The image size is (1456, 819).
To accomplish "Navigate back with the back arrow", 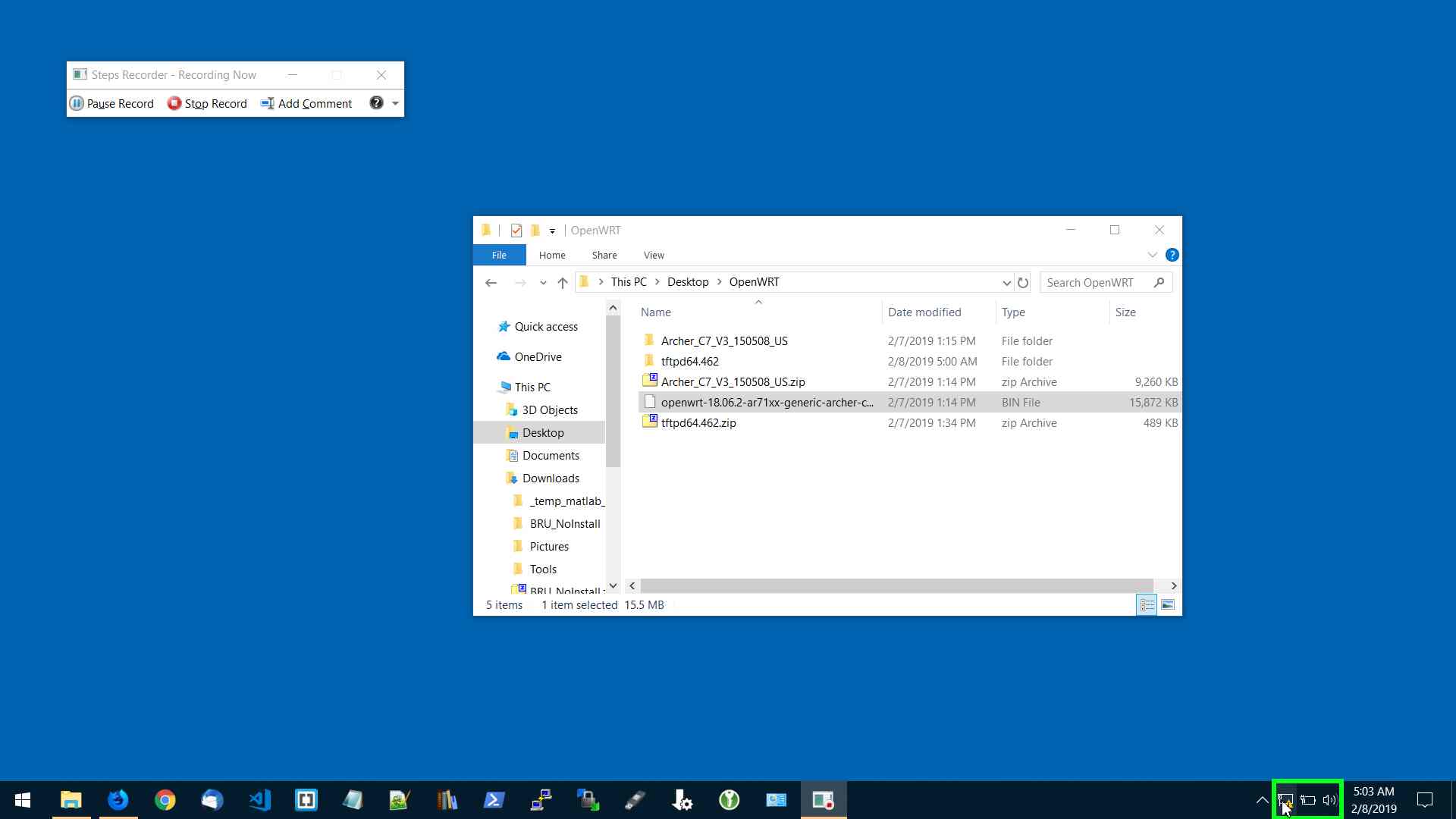I will coord(491,283).
